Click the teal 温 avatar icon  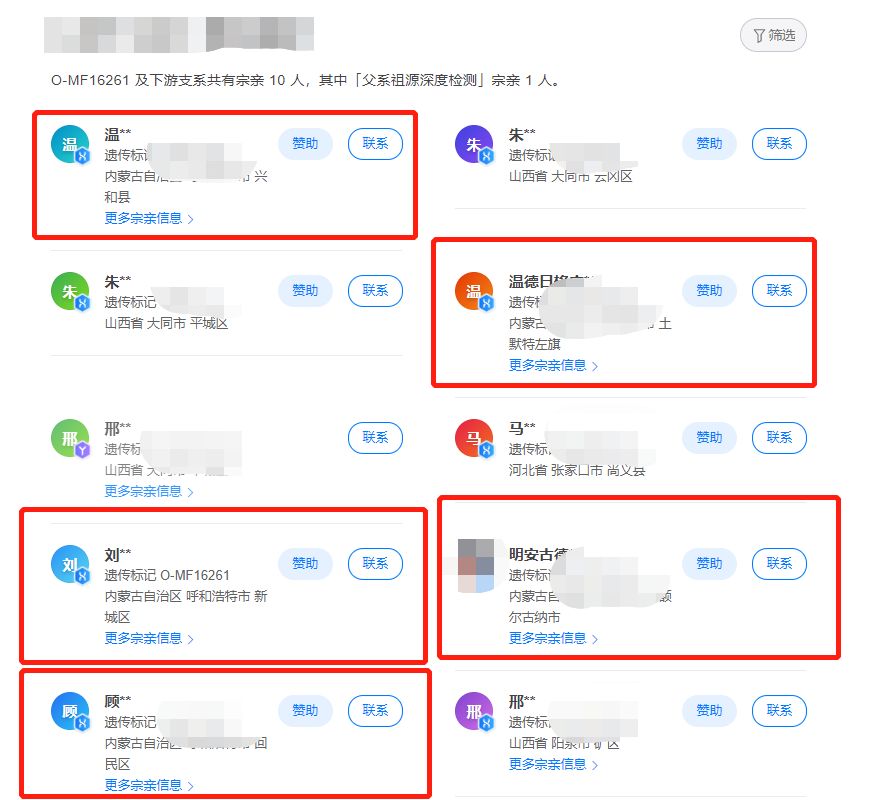pyautogui.click(x=70, y=144)
